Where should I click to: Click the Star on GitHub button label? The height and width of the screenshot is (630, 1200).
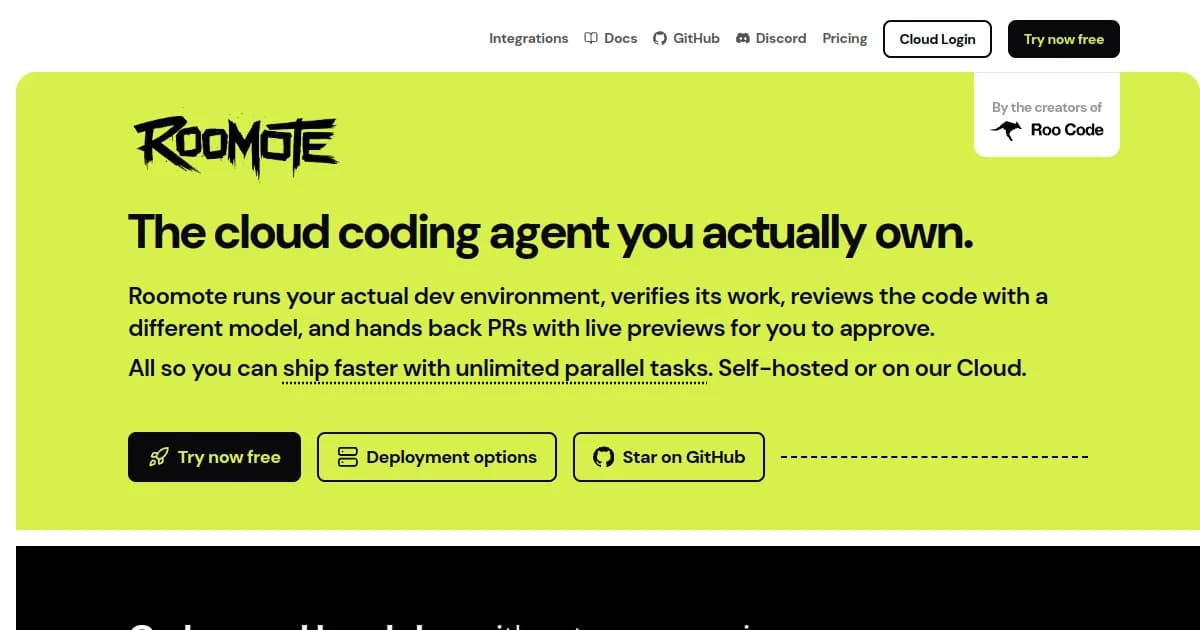point(684,457)
